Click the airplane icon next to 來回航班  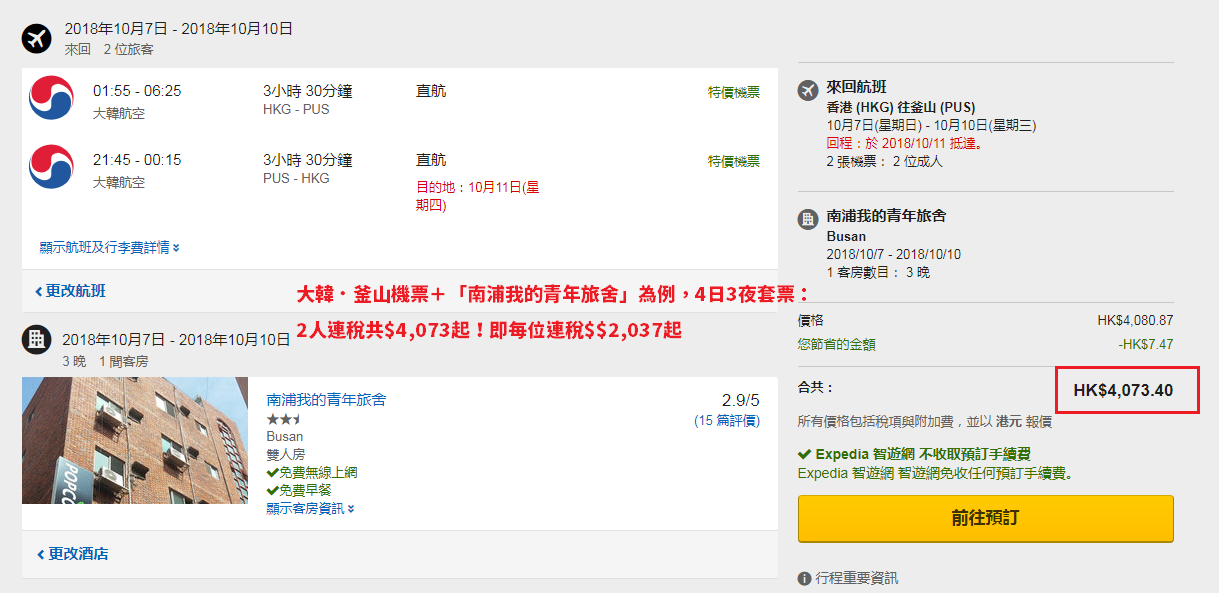click(808, 90)
